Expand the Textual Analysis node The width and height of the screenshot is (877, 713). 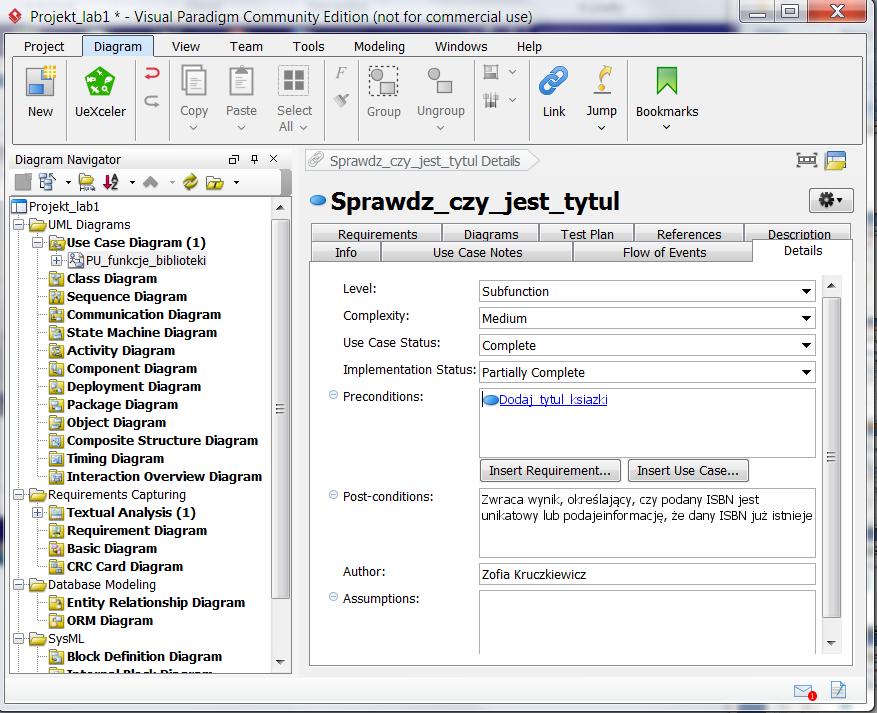point(37,513)
